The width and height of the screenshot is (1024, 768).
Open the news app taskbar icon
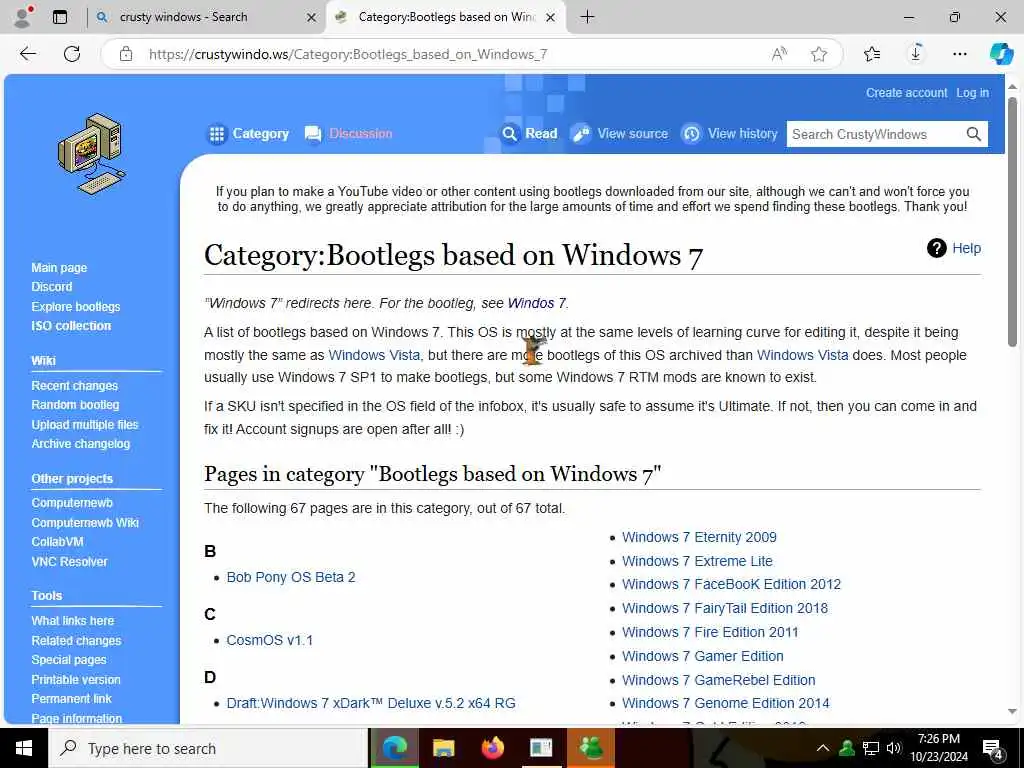coord(541,748)
